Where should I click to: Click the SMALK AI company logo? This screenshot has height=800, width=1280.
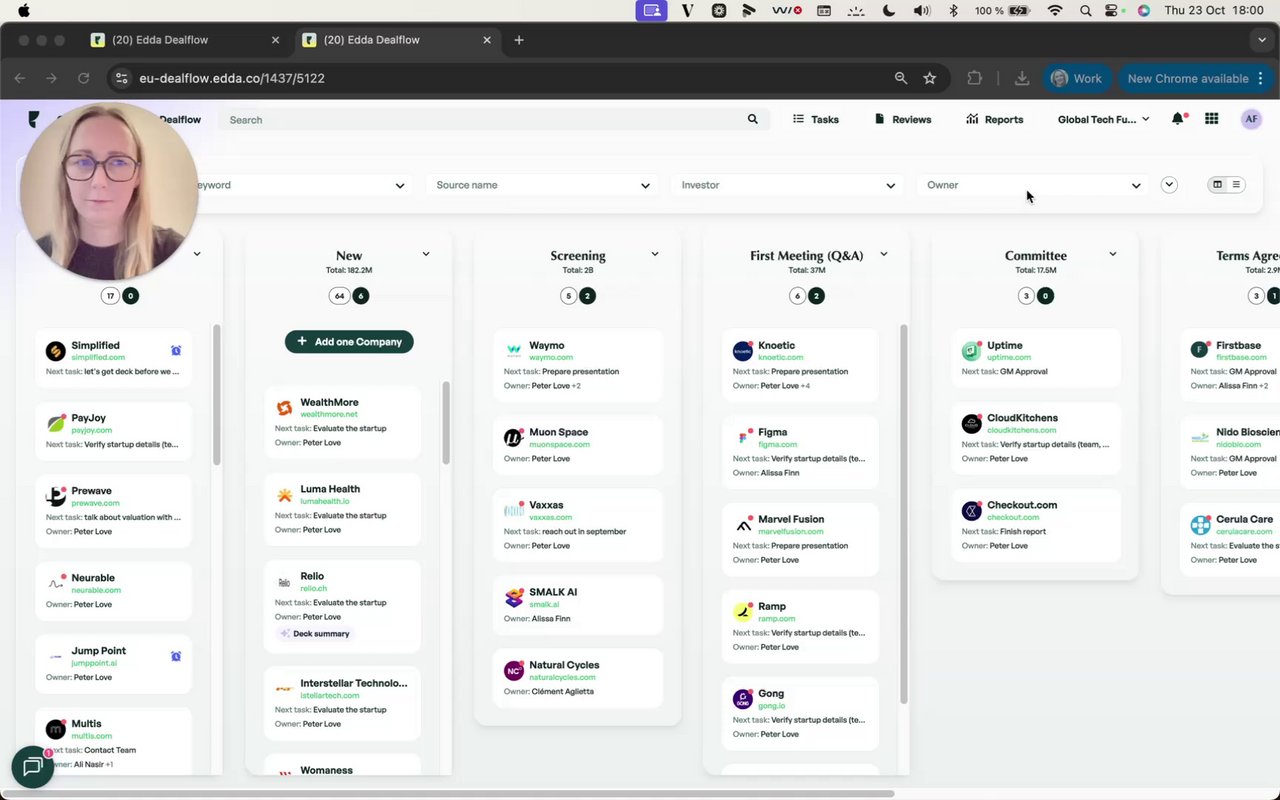[x=514, y=598]
